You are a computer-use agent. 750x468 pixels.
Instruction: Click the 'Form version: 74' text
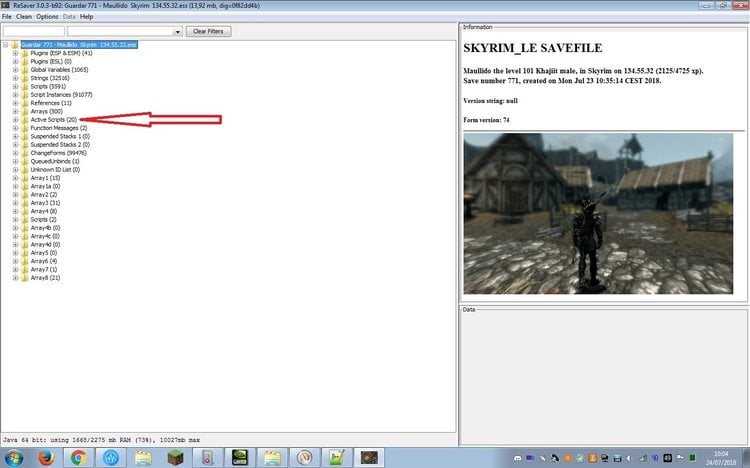pyautogui.click(x=486, y=120)
